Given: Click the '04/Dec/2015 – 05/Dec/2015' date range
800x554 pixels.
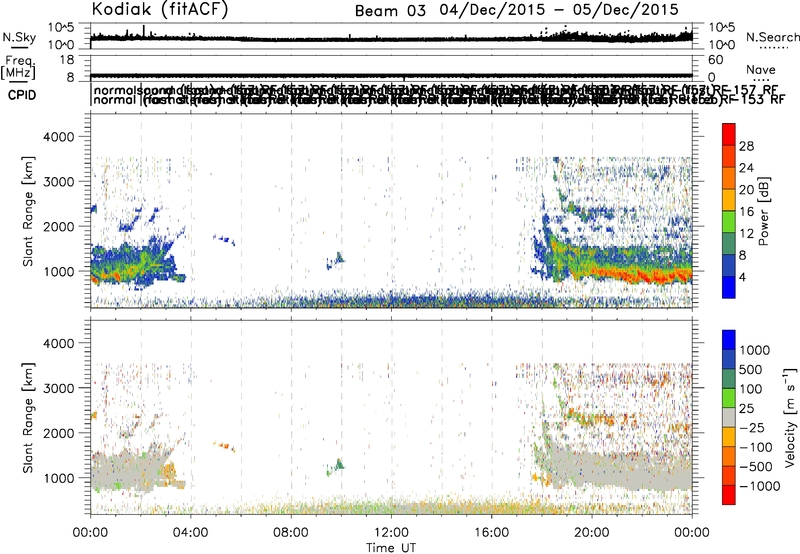Looking at the screenshot, I should (x=559, y=10).
